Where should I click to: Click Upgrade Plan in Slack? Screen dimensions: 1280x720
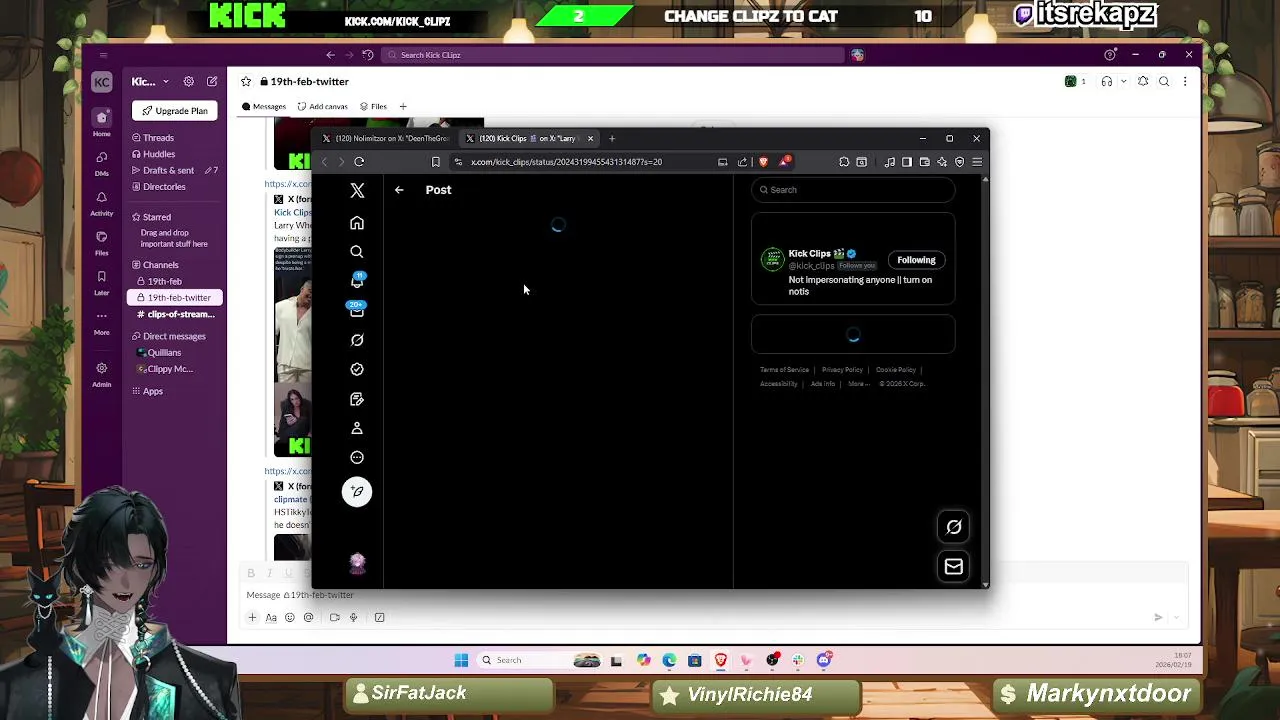click(x=175, y=111)
